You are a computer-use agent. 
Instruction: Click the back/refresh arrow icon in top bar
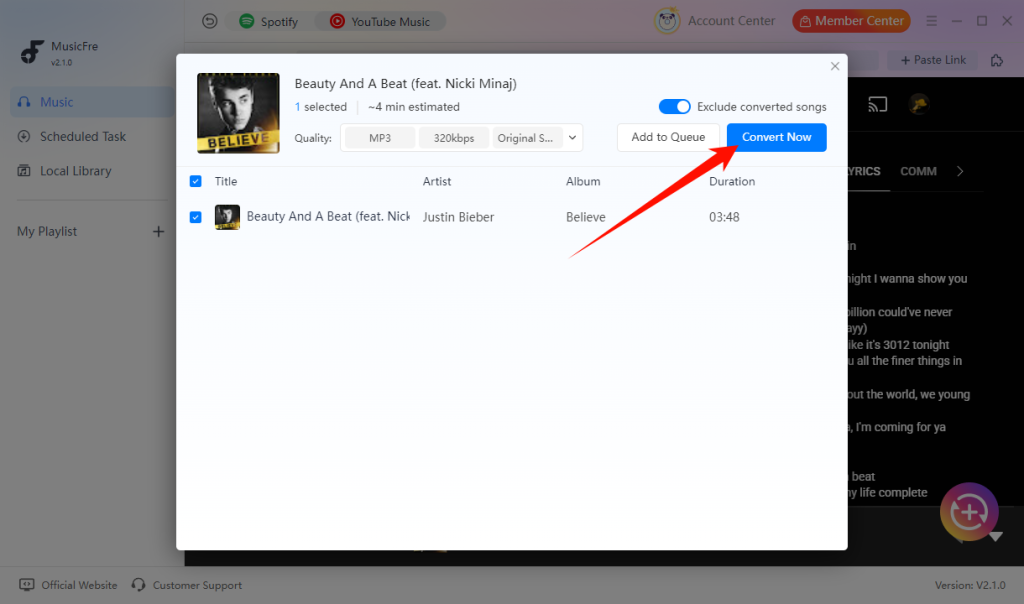click(x=209, y=21)
